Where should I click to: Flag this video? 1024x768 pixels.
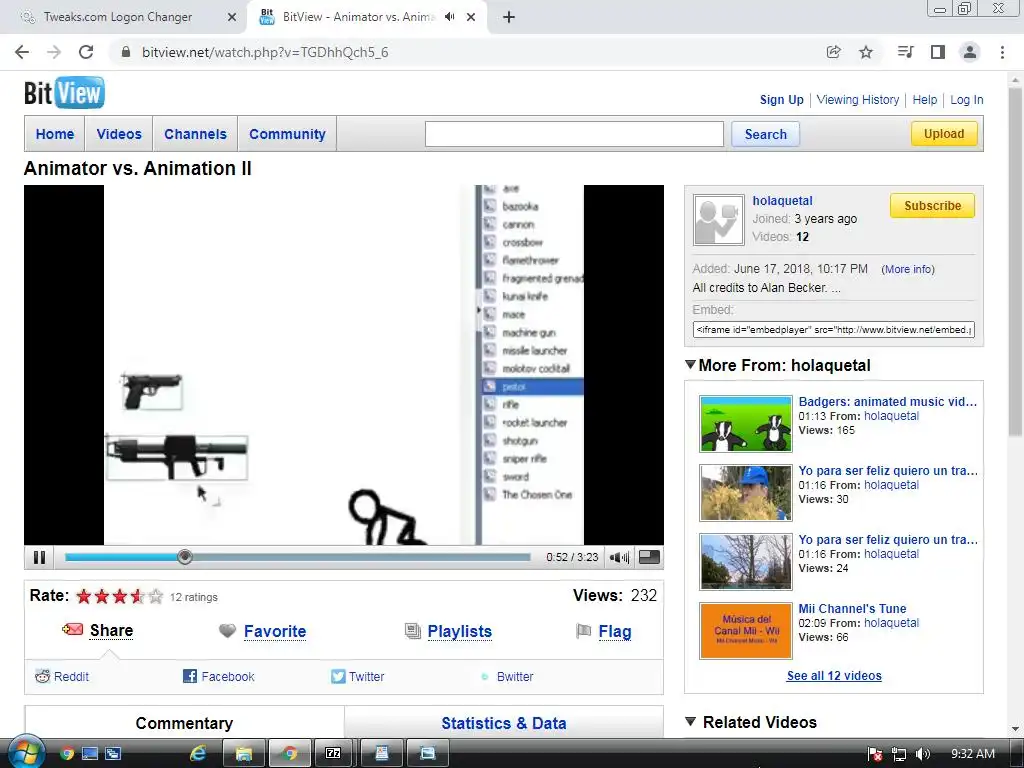tap(615, 632)
